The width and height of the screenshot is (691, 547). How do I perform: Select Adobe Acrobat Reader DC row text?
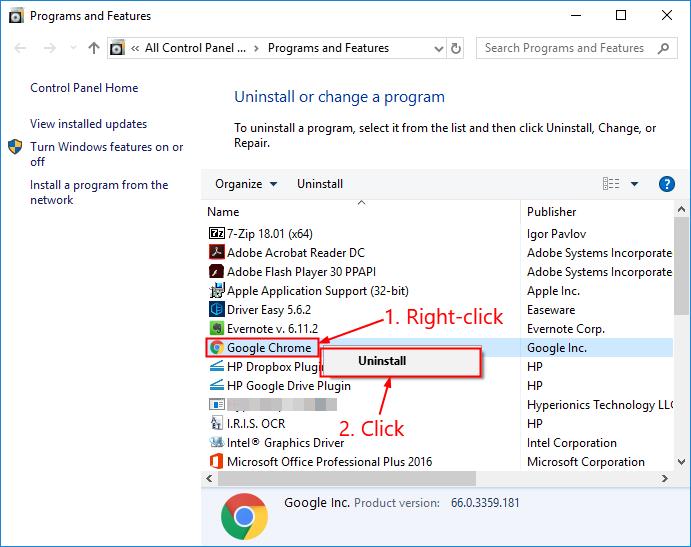(296, 253)
